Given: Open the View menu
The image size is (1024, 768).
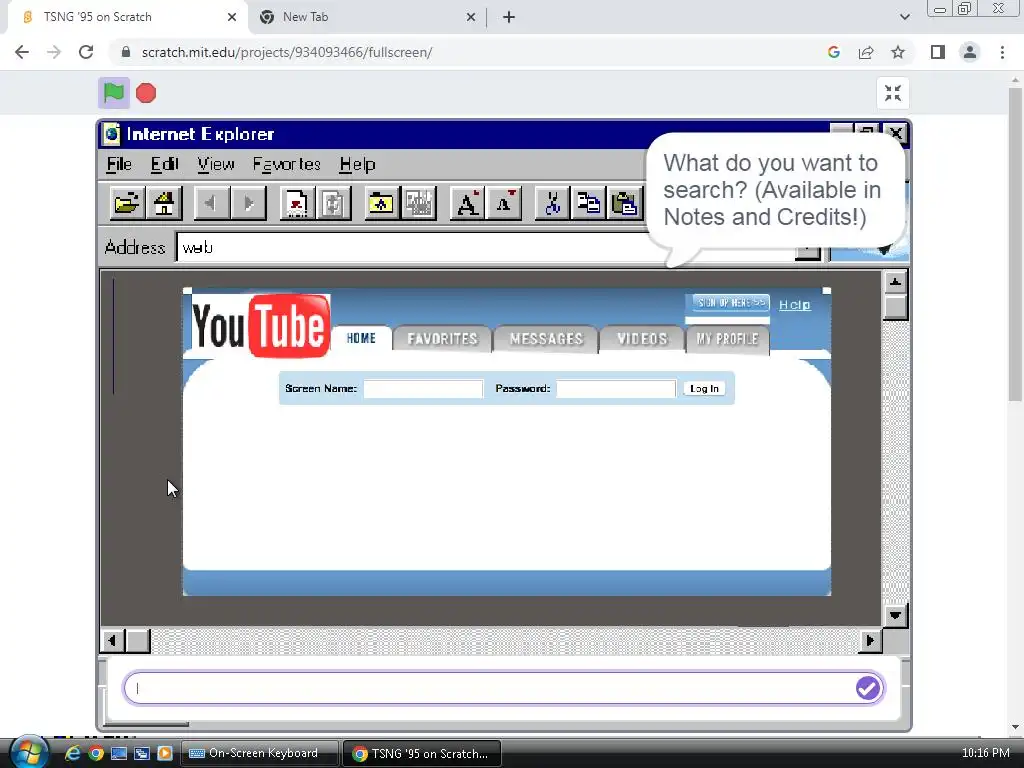Looking at the screenshot, I should tap(216, 165).
